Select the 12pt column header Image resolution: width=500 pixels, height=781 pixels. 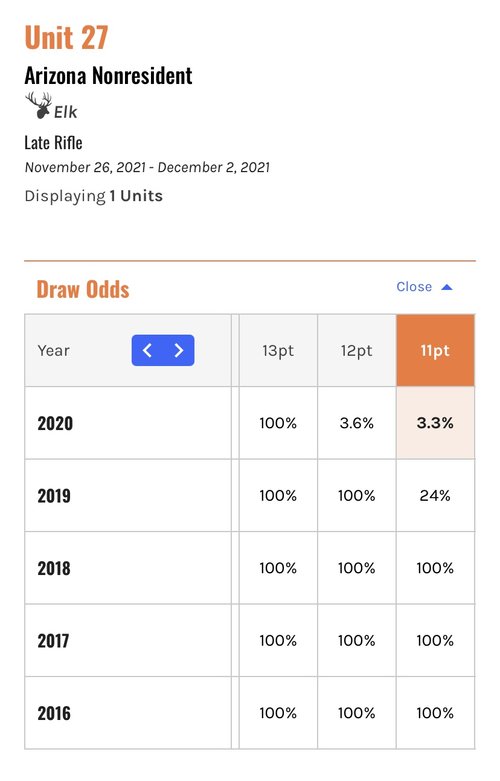point(357,351)
